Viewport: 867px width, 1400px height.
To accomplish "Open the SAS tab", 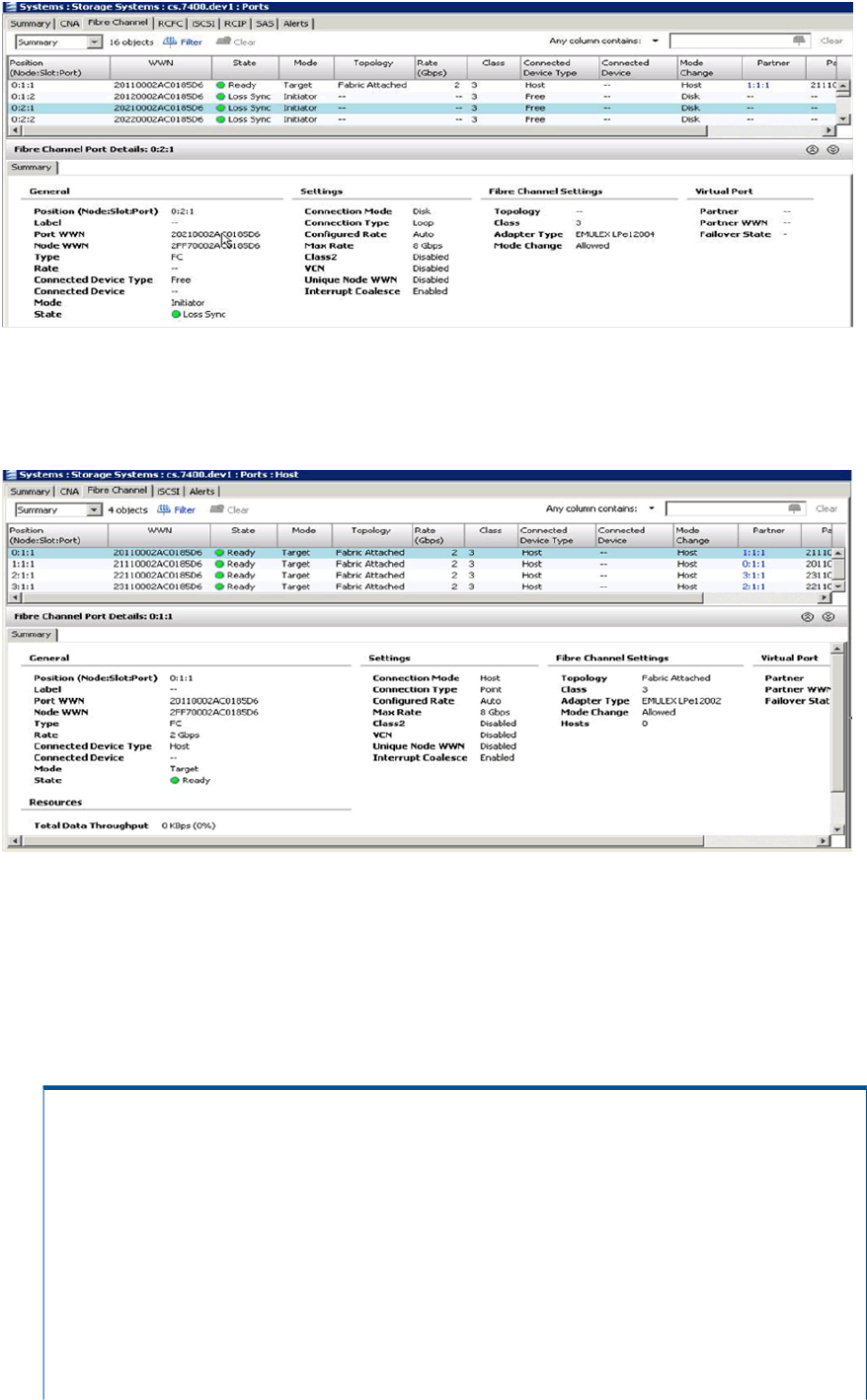I will (x=265, y=24).
